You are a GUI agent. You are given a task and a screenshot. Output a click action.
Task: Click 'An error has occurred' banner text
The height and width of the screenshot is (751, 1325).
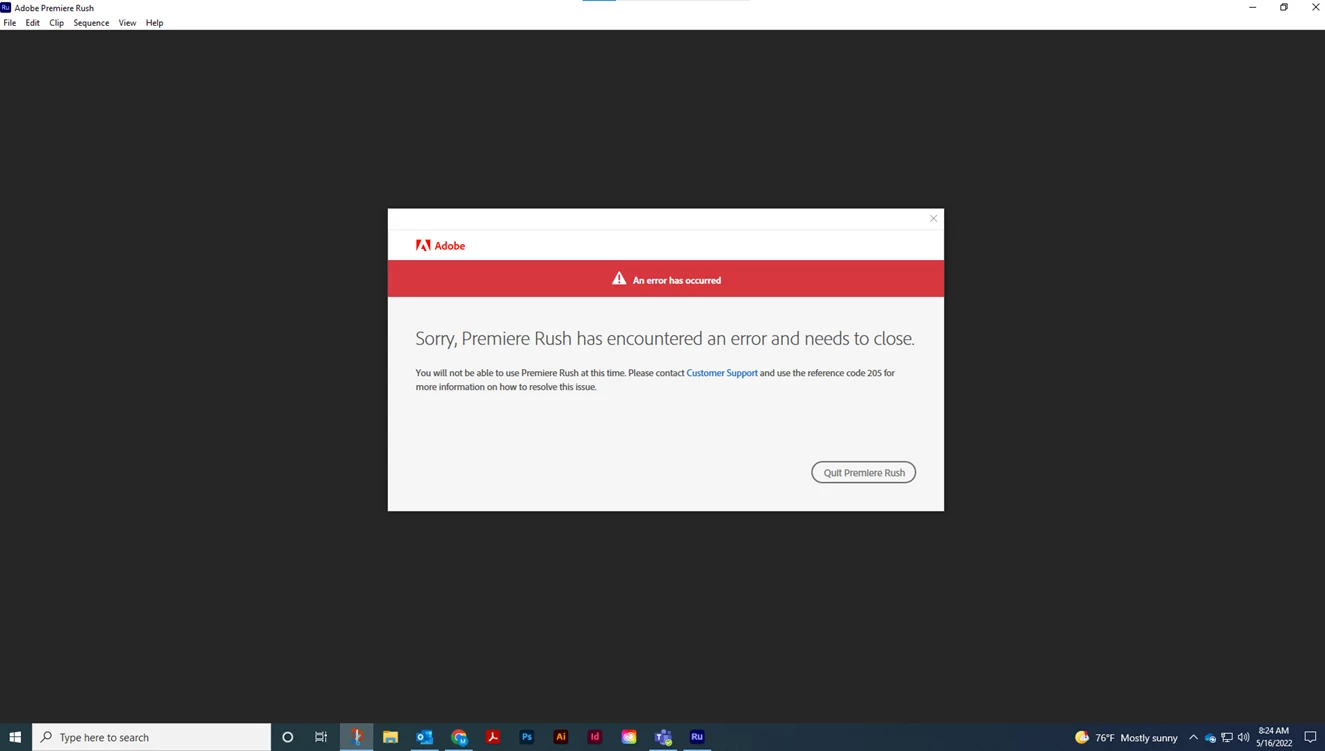tap(677, 280)
